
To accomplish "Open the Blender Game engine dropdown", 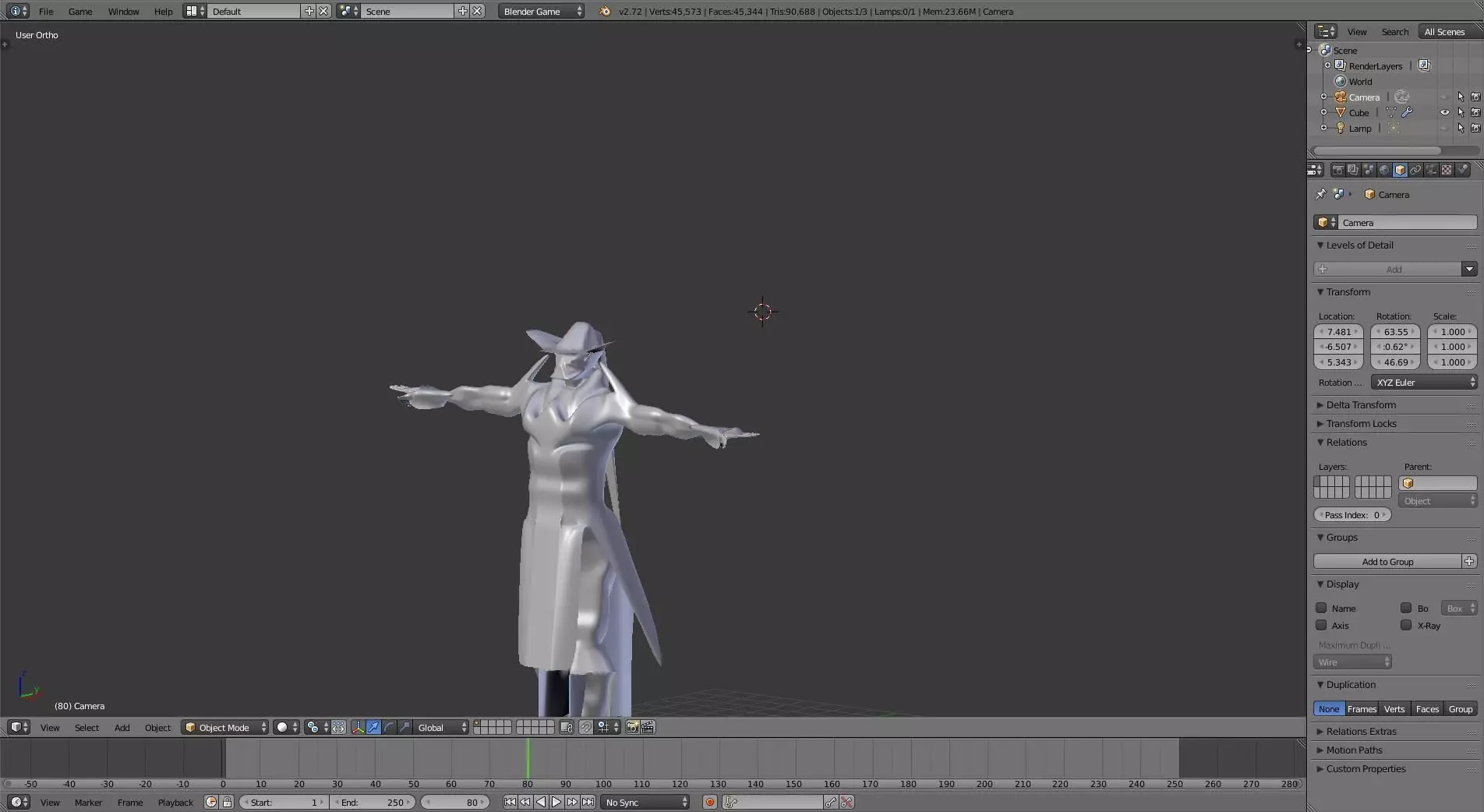I will [x=542, y=12].
